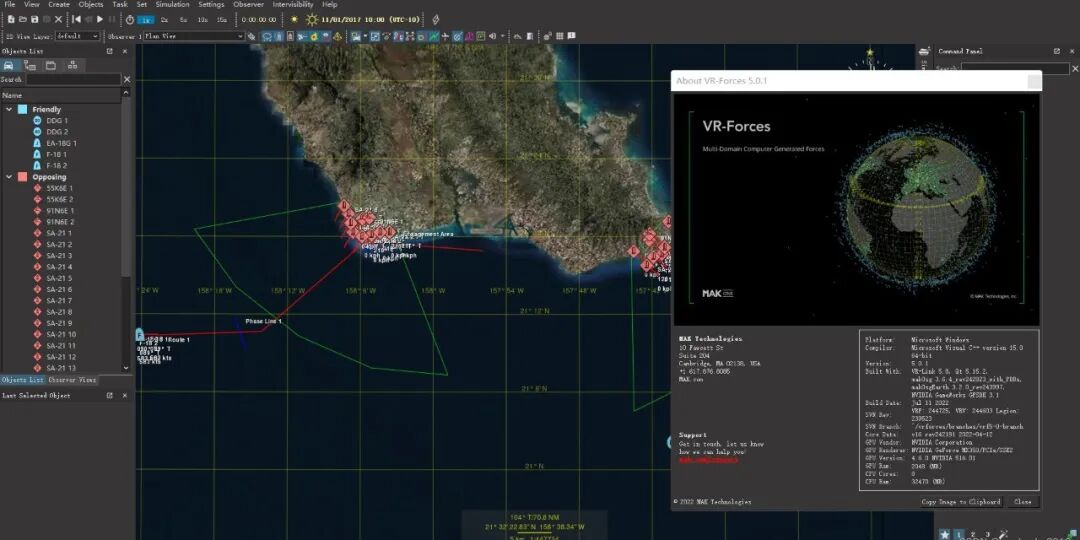Undock the Objects List panel
Image resolution: width=1080 pixels, height=540 pixels.
[x=110, y=51]
